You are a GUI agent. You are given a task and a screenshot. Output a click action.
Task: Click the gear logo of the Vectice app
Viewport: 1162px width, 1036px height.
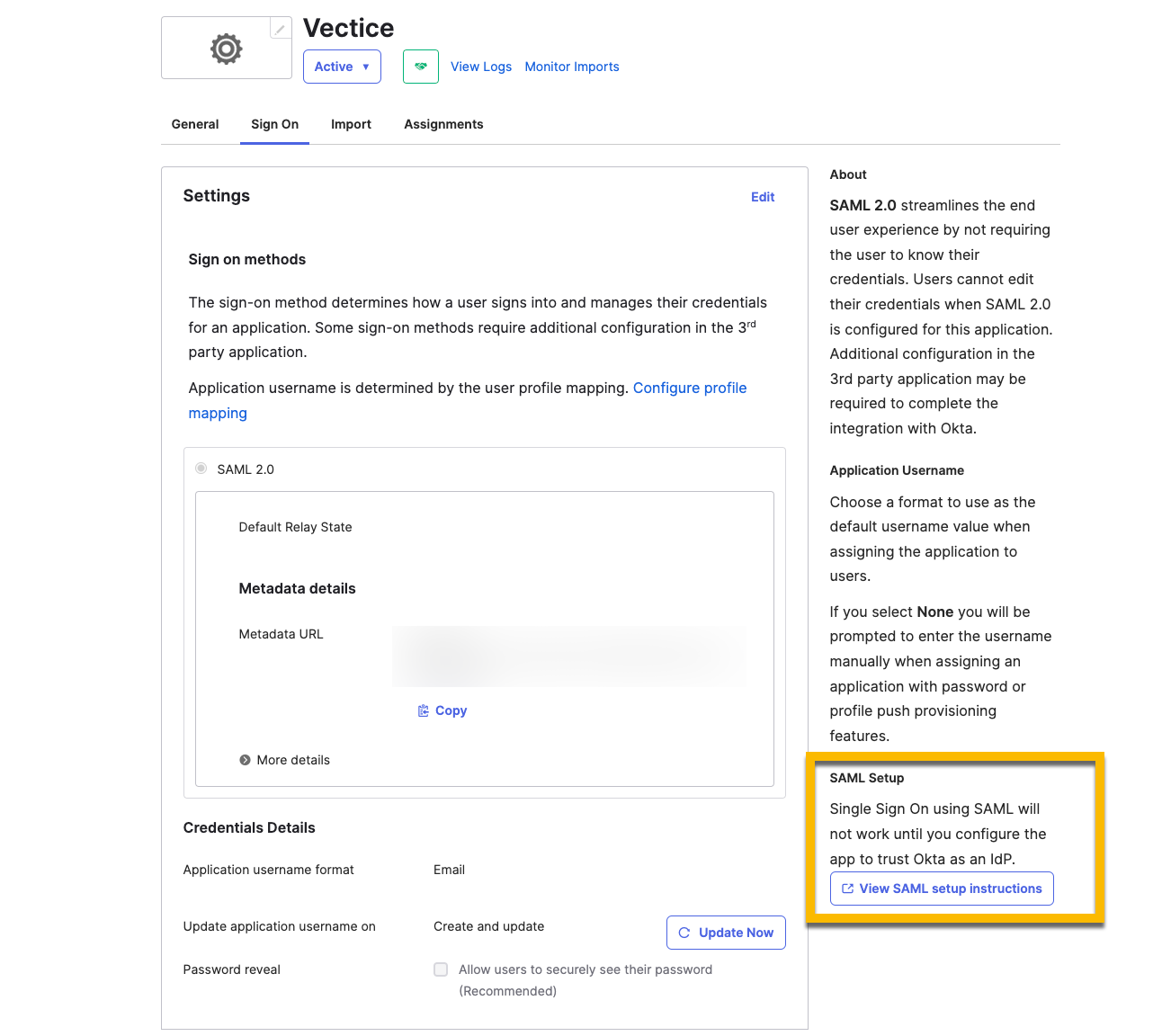pos(226,49)
